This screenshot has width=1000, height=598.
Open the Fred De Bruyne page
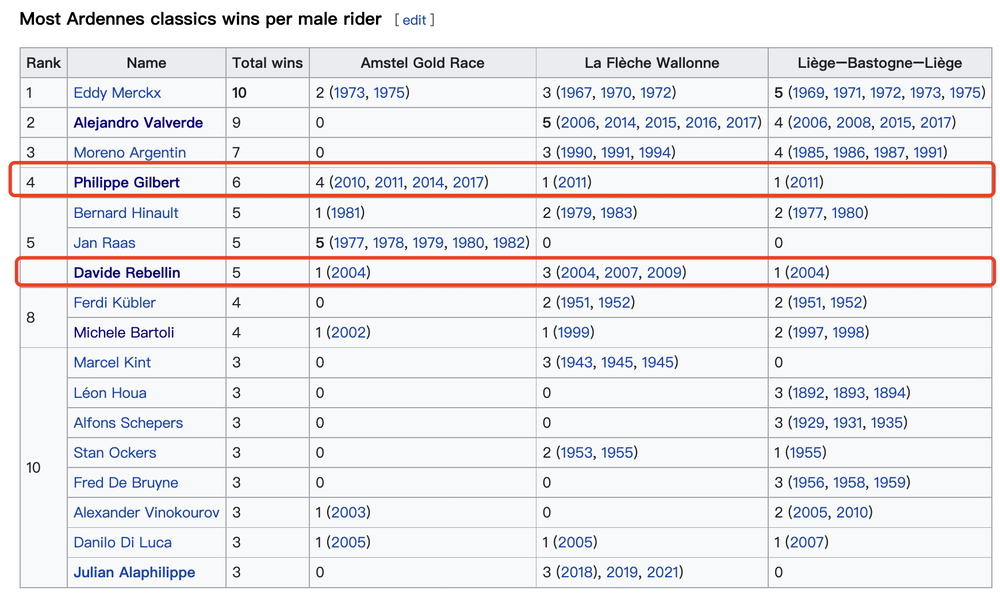(x=126, y=483)
